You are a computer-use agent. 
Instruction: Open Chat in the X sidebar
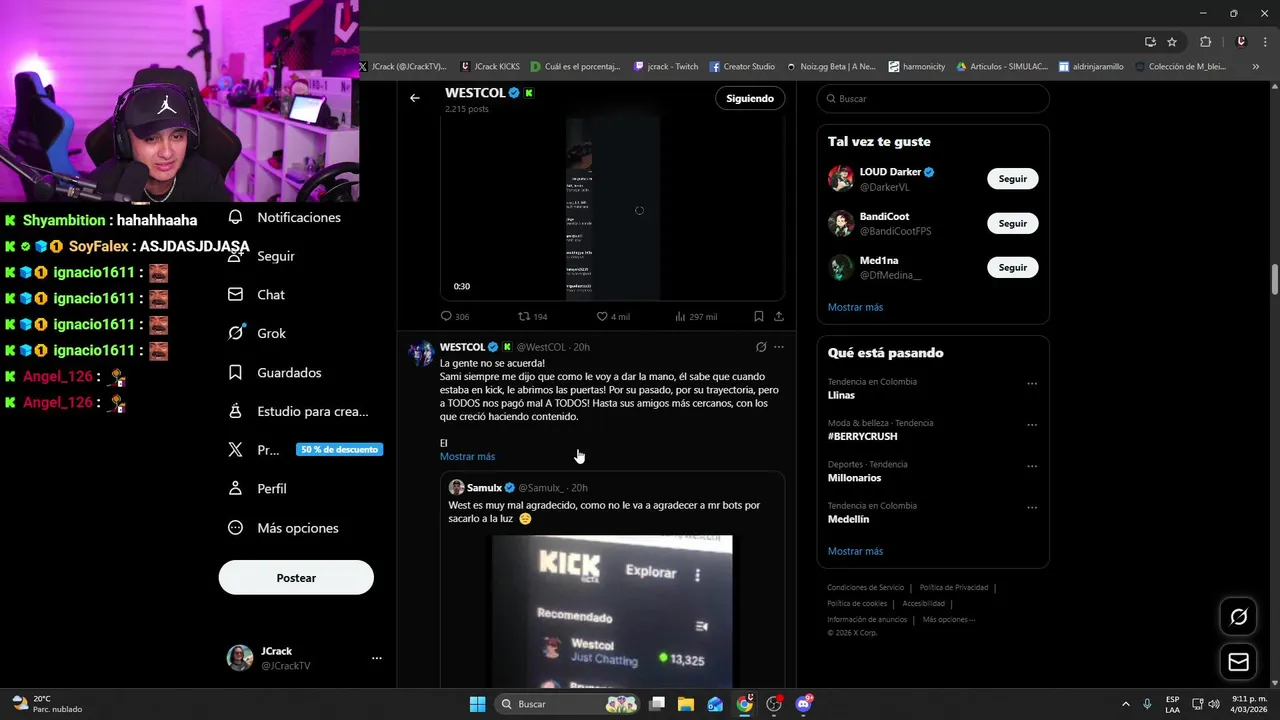tap(257, 295)
